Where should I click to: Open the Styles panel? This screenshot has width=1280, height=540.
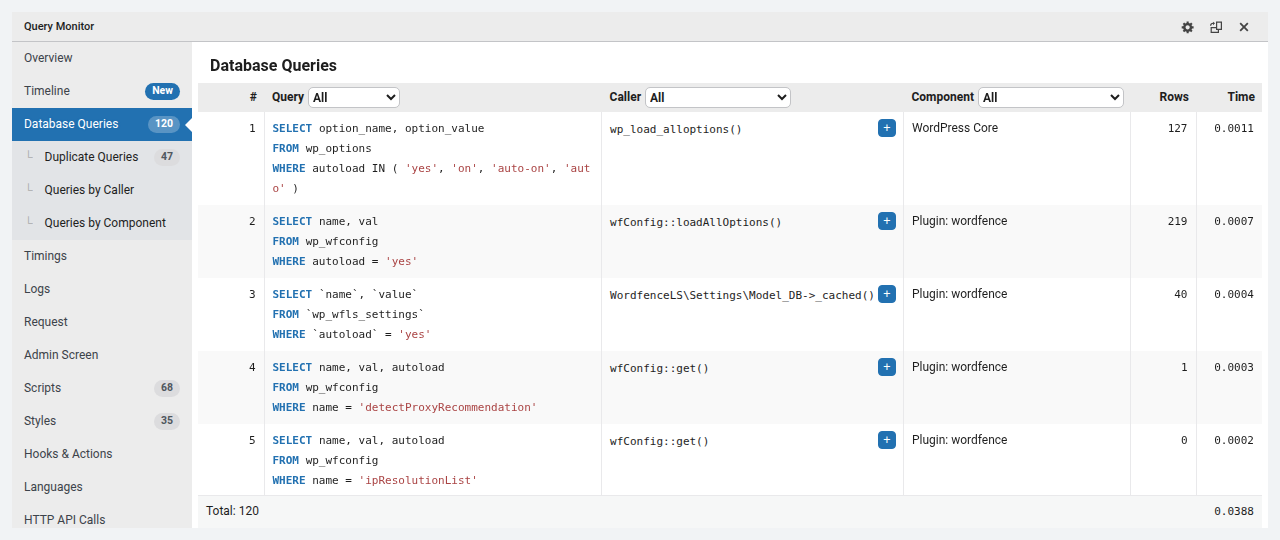coord(102,421)
